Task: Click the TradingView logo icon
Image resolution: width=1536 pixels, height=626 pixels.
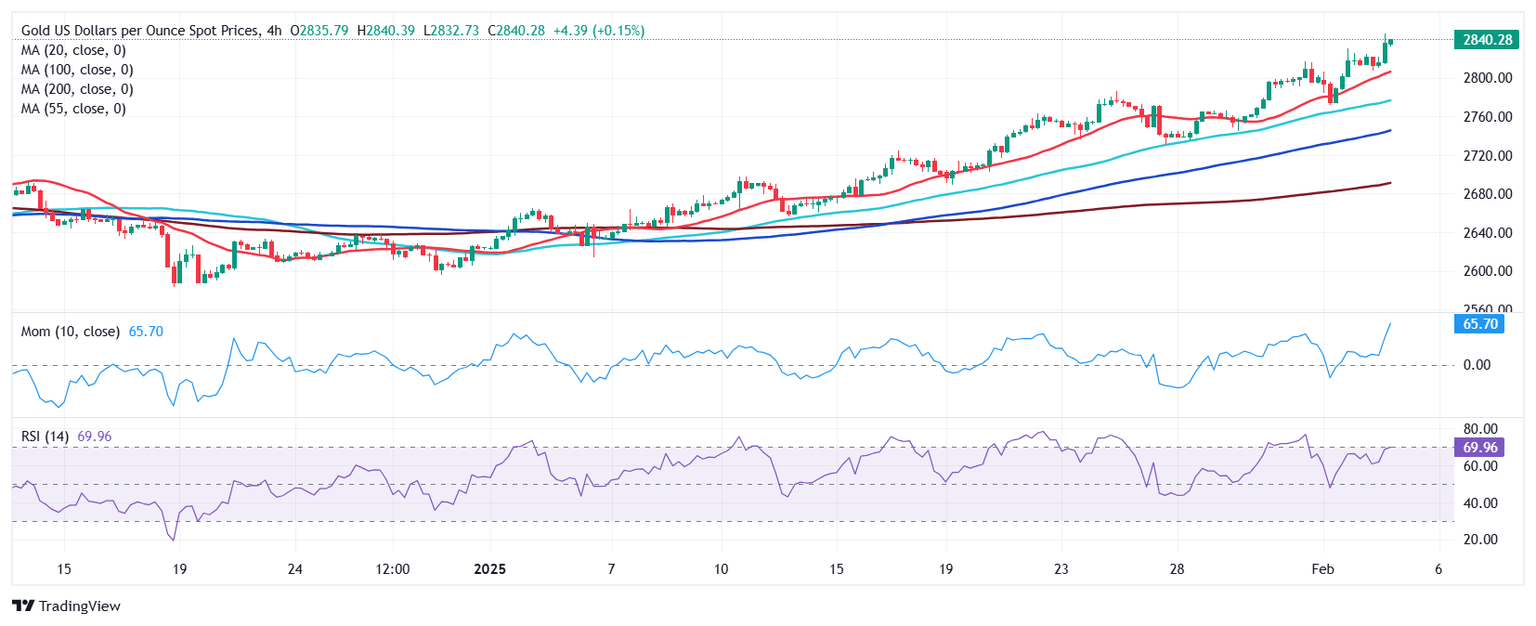Action: point(22,606)
